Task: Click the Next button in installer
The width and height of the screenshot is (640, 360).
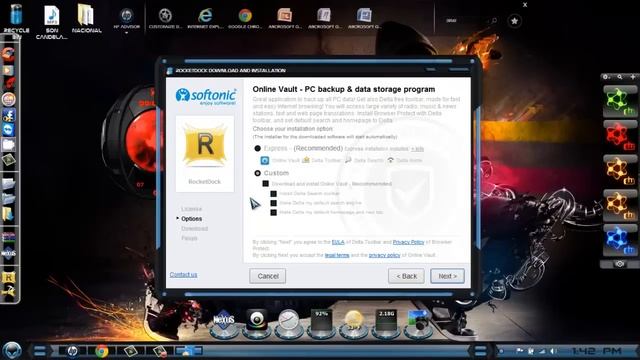Action: click(x=447, y=276)
